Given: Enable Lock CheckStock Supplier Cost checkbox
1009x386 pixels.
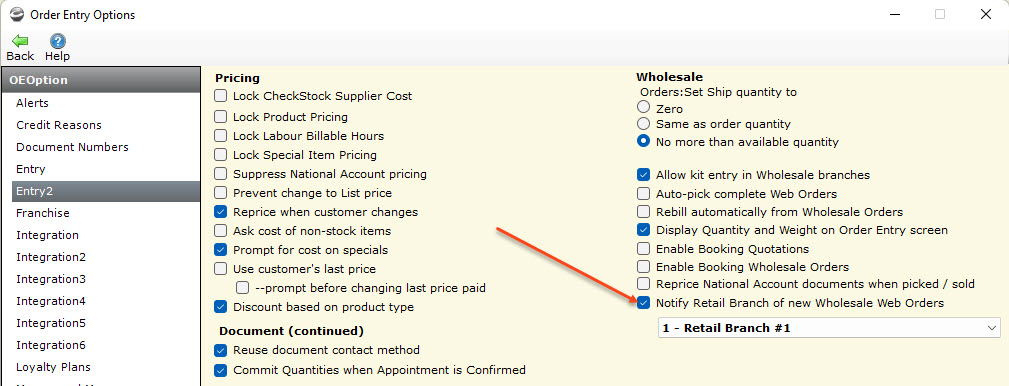Looking at the screenshot, I should coord(221,96).
